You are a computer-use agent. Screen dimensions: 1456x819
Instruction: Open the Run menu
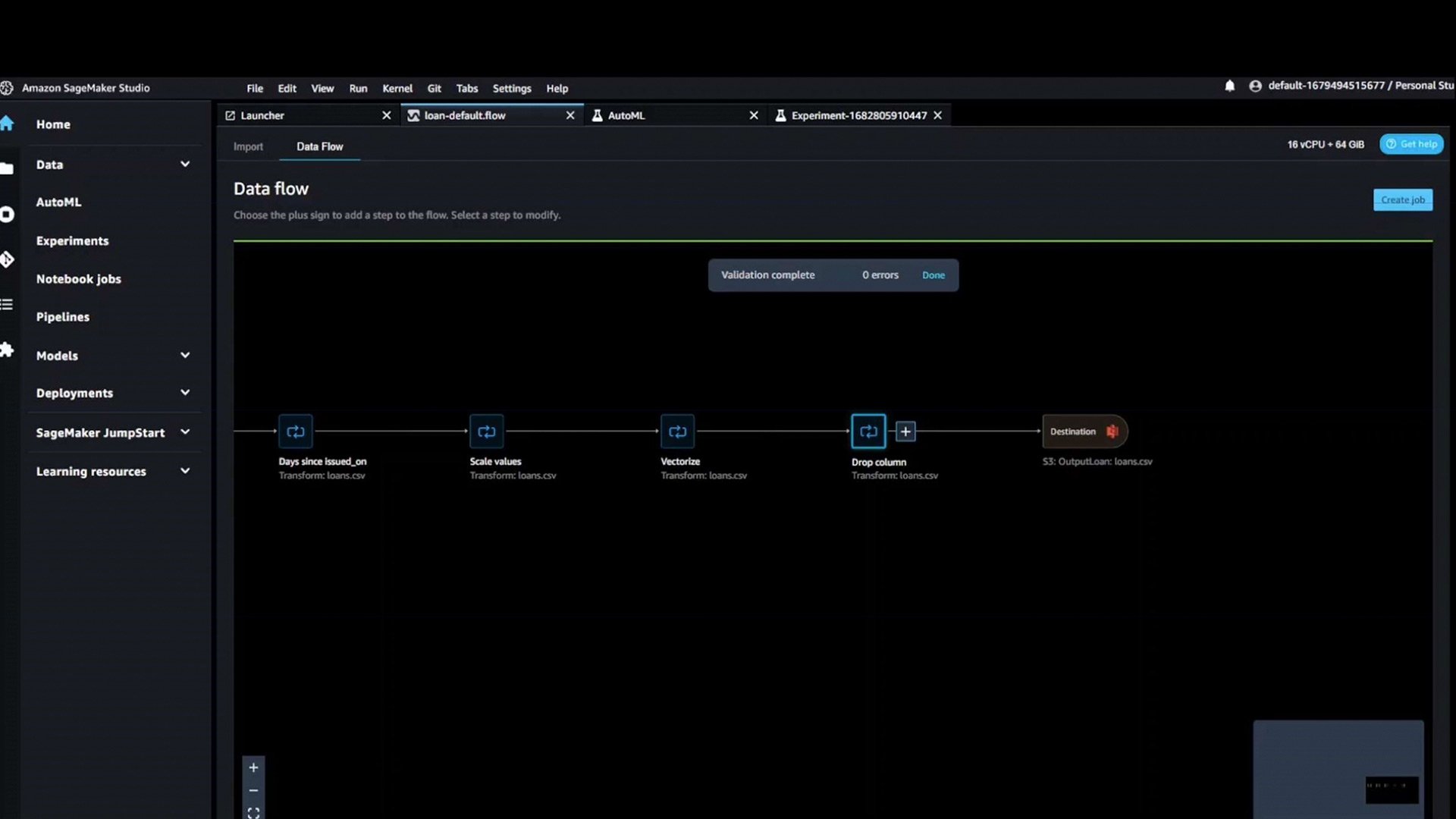pyautogui.click(x=358, y=88)
